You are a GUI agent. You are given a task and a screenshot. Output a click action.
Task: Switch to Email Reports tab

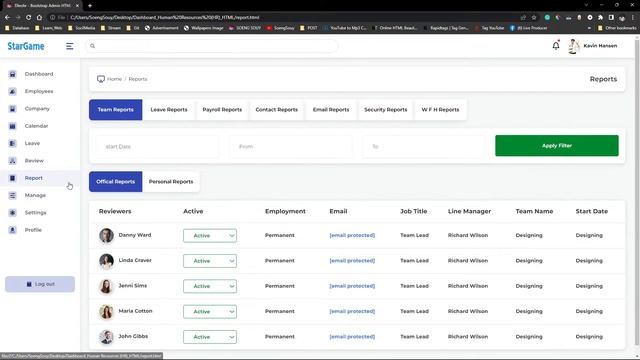331,110
